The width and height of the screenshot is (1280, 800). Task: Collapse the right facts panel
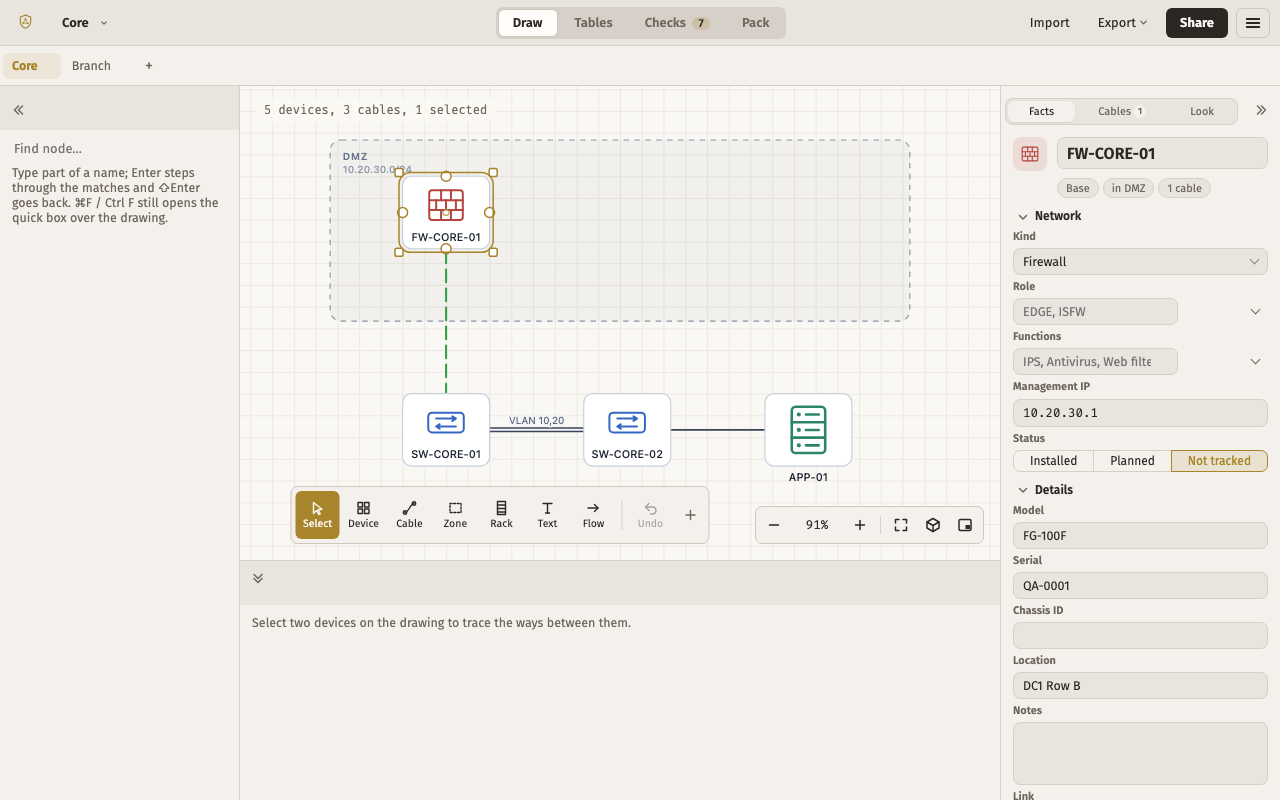pyautogui.click(x=1261, y=111)
